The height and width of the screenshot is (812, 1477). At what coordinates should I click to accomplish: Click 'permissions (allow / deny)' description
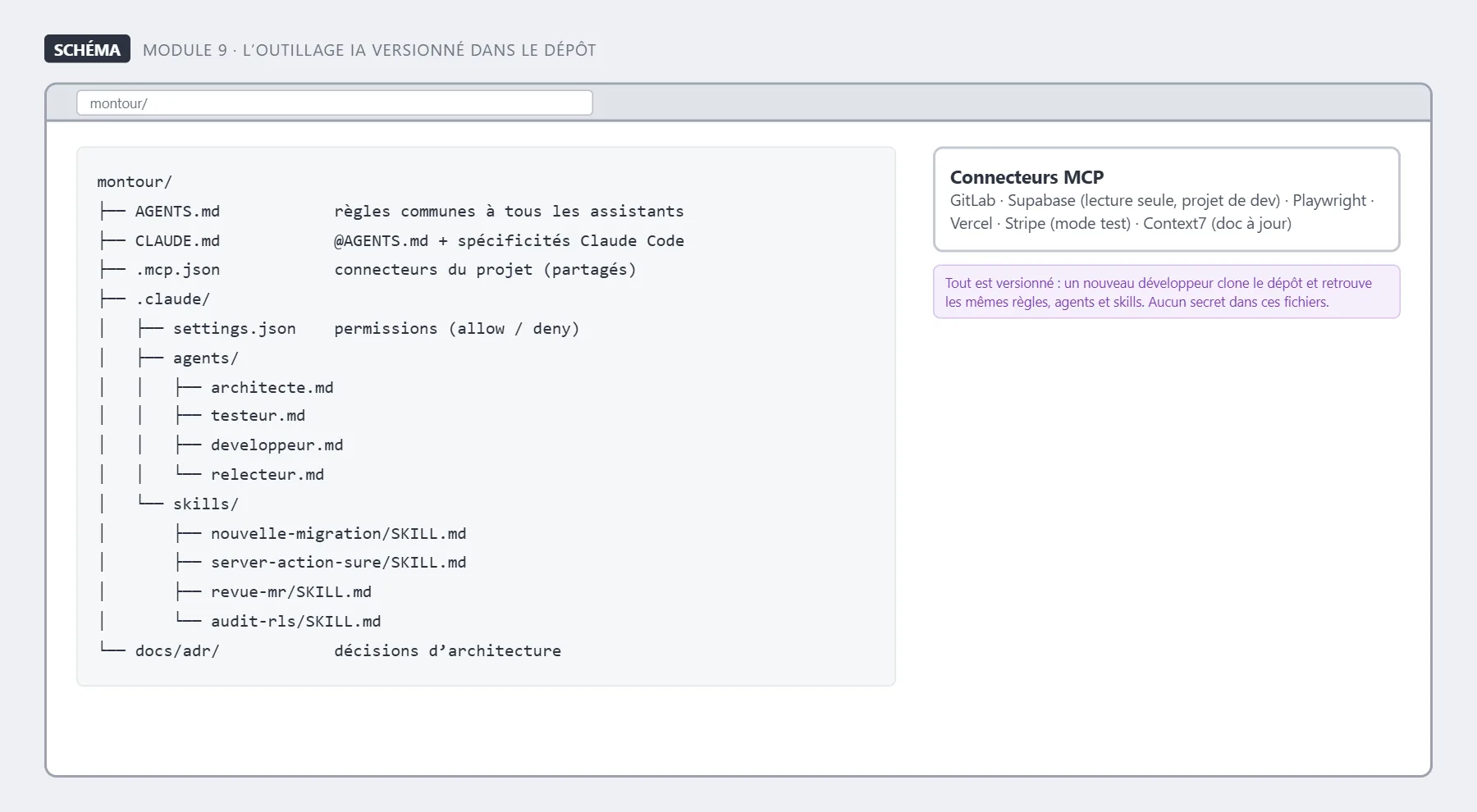456,329
